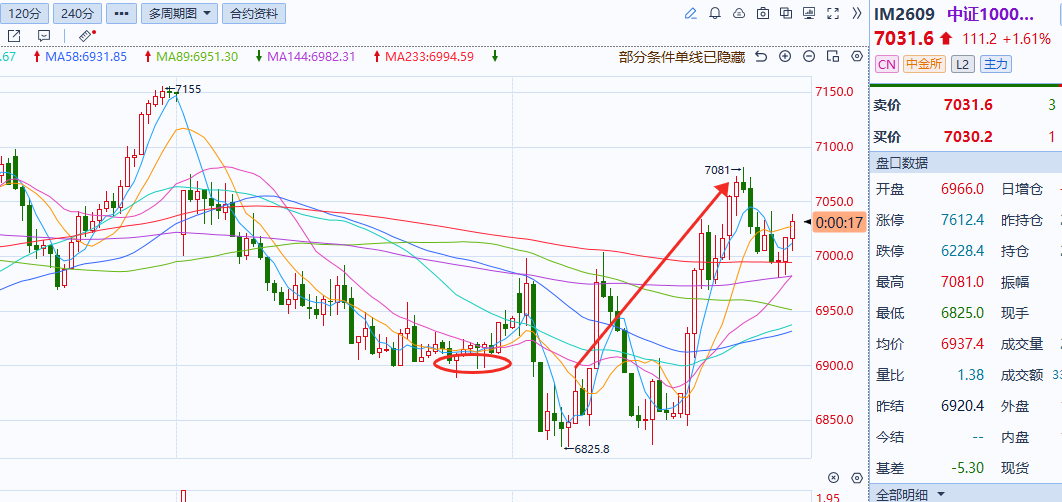Image resolution: width=1062 pixels, height=502 pixels.
Task: Click the chart layout icon
Action: (832, 56)
